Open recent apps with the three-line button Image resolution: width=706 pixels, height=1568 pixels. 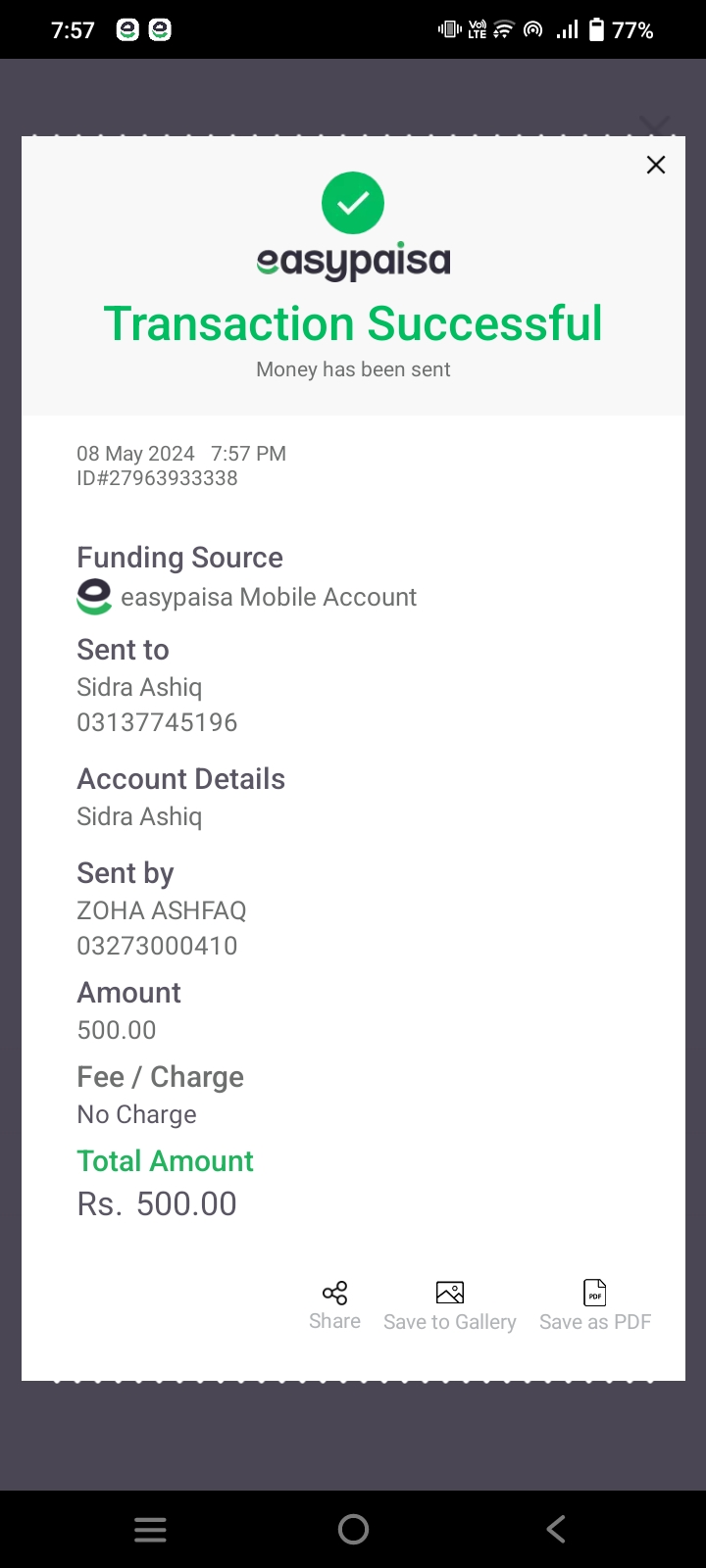150,1530
